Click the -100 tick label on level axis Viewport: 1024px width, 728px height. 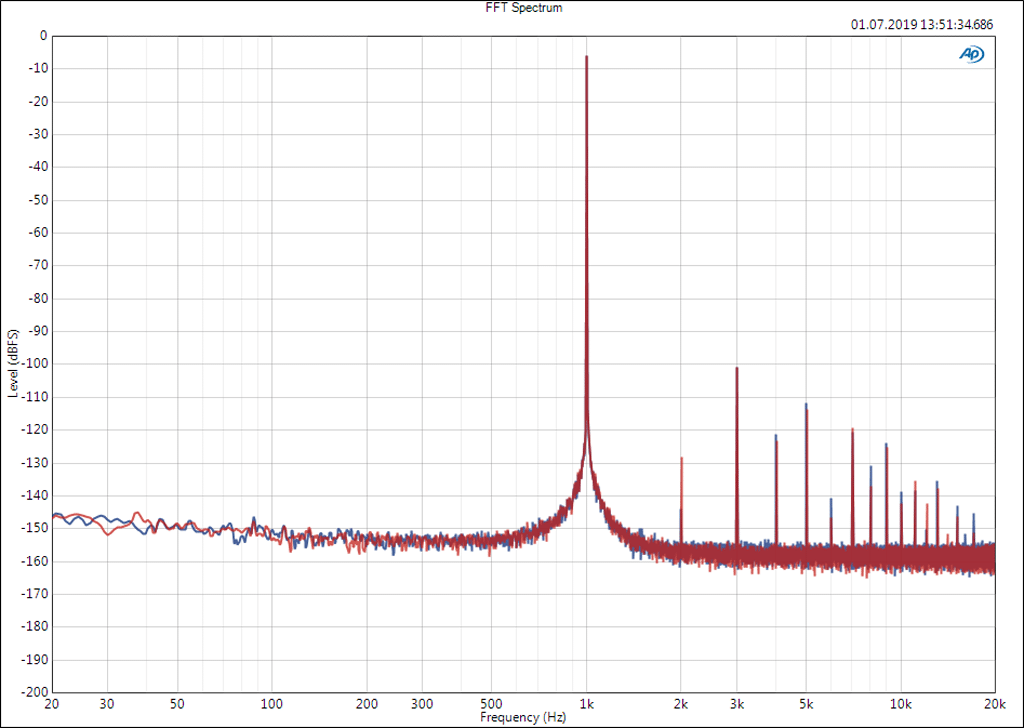pyautogui.click(x=36, y=364)
